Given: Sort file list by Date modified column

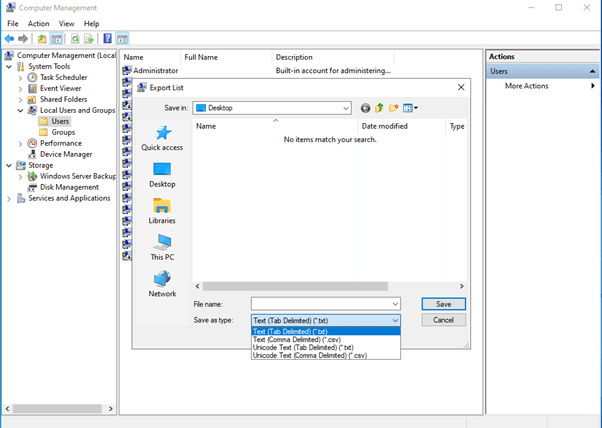Looking at the screenshot, I should 402,126.
